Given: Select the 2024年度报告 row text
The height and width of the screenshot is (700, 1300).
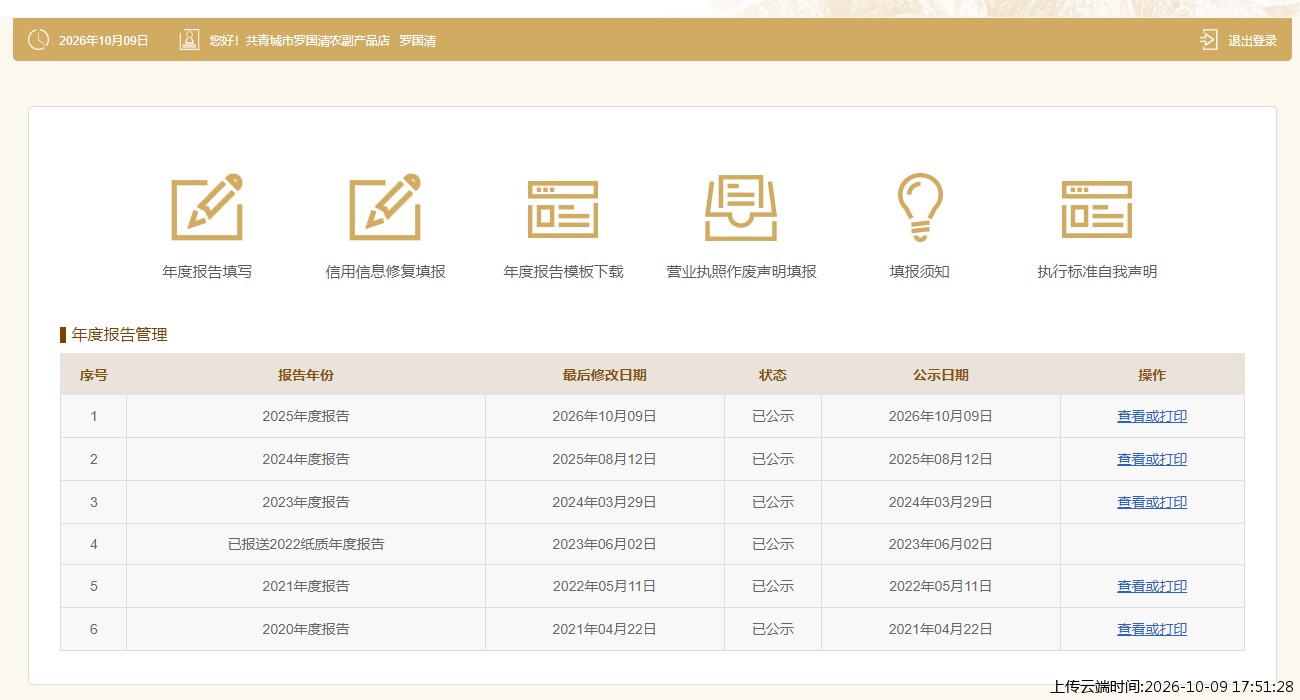Looking at the screenshot, I should (306, 459).
